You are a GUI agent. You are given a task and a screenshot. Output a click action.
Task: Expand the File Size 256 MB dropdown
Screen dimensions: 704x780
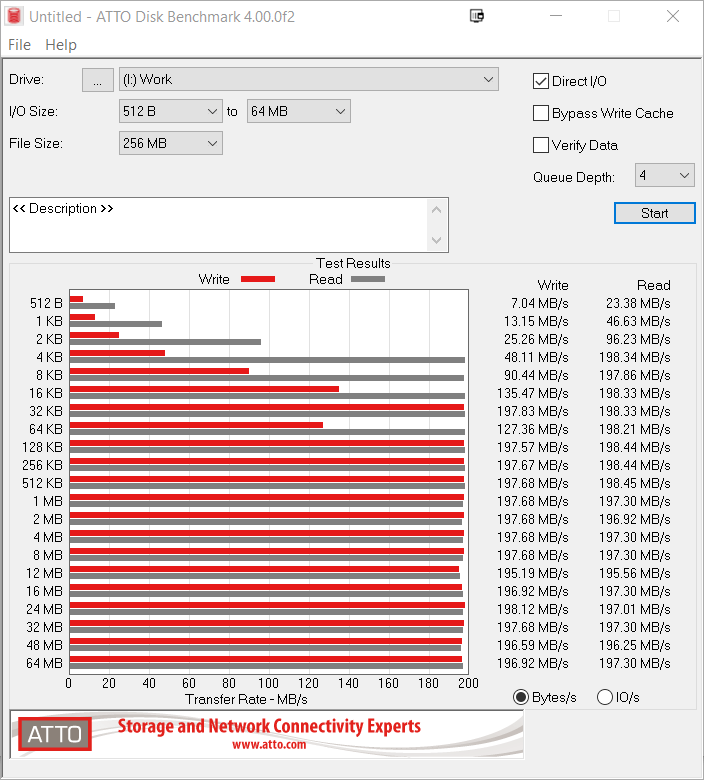pyautogui.click(x=170, y=143)
